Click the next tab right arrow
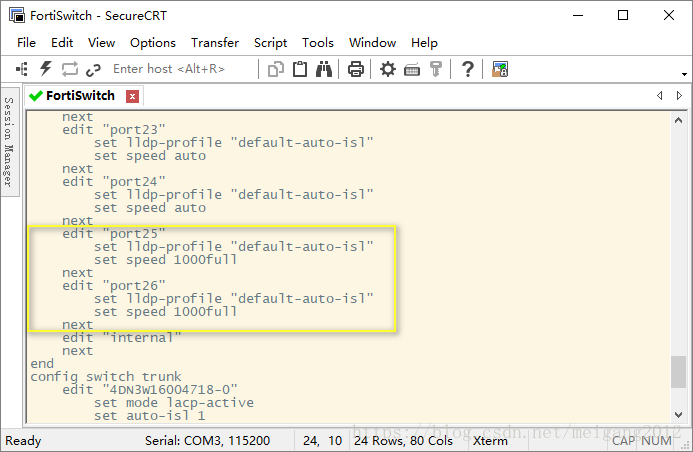693x452 pixels. [679, 95]
